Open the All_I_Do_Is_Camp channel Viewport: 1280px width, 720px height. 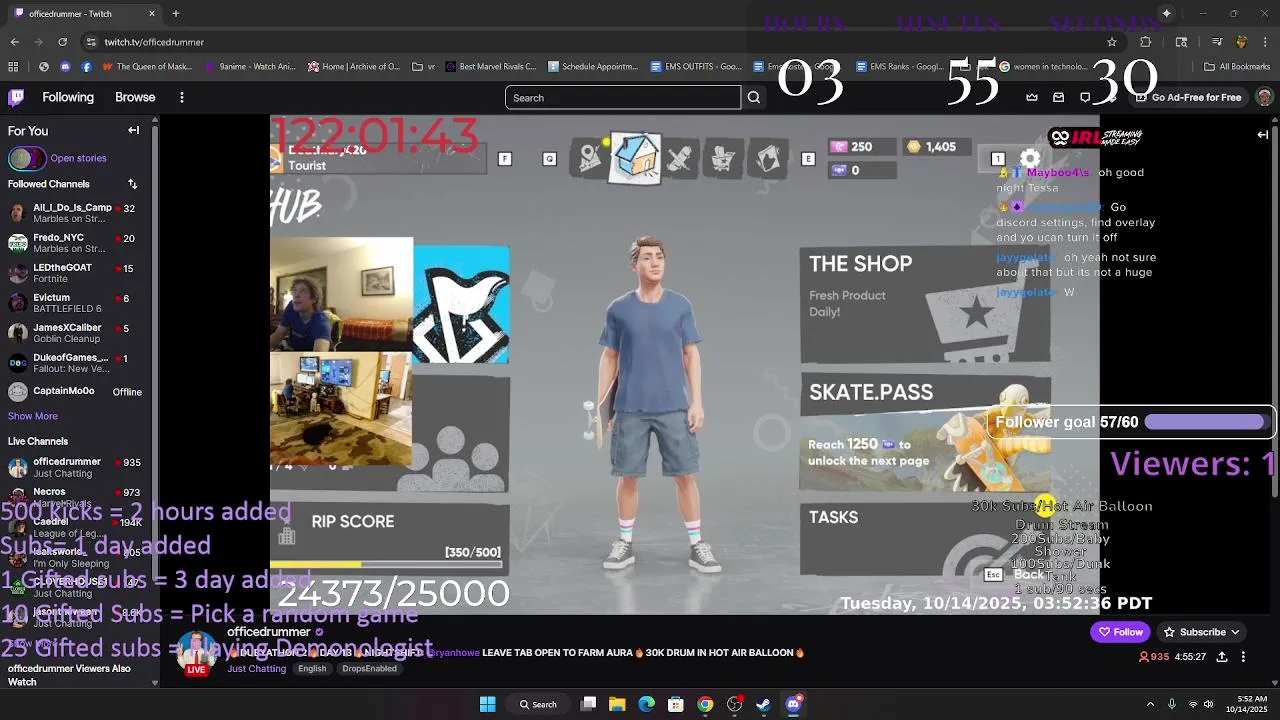click(x=77, y=213)
